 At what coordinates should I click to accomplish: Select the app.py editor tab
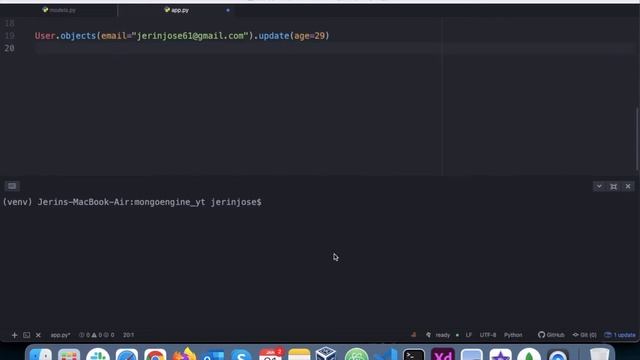(177, 10)
